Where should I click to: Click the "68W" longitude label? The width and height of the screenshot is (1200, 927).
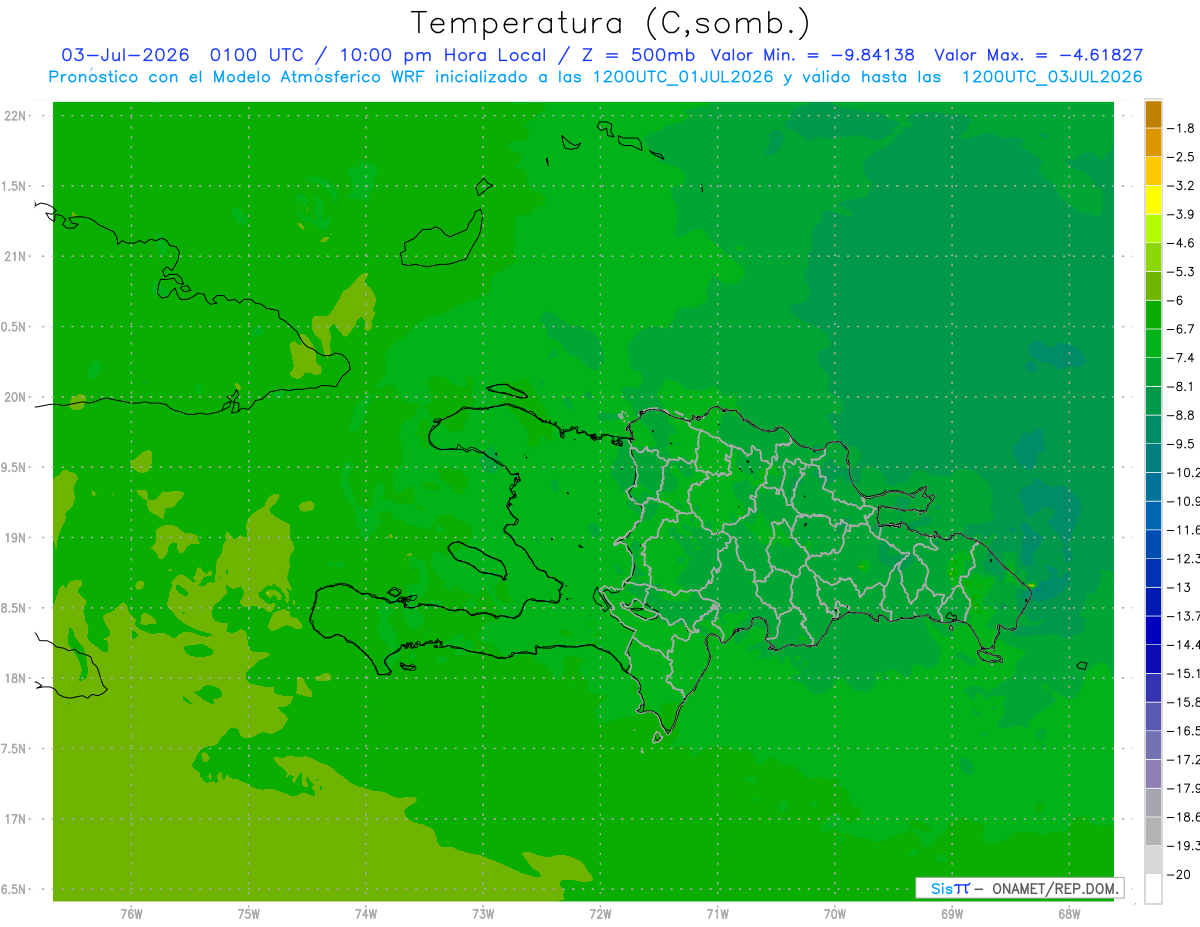[1069, 913]
